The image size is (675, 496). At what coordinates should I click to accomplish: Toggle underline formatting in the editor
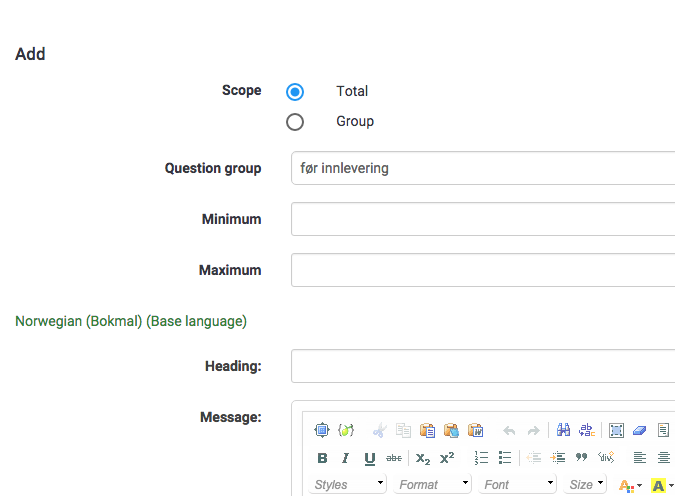point(370,458)
